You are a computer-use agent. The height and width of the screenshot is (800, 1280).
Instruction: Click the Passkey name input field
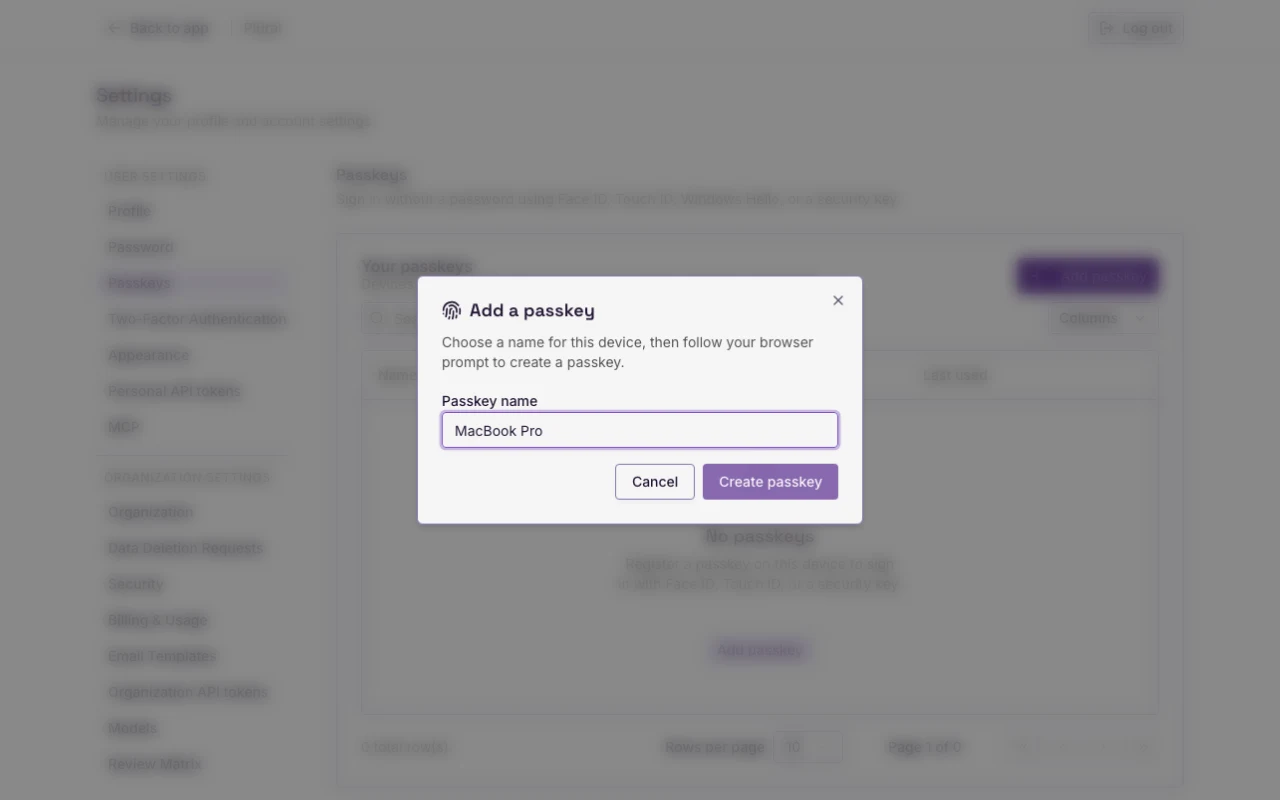[640, 430]
